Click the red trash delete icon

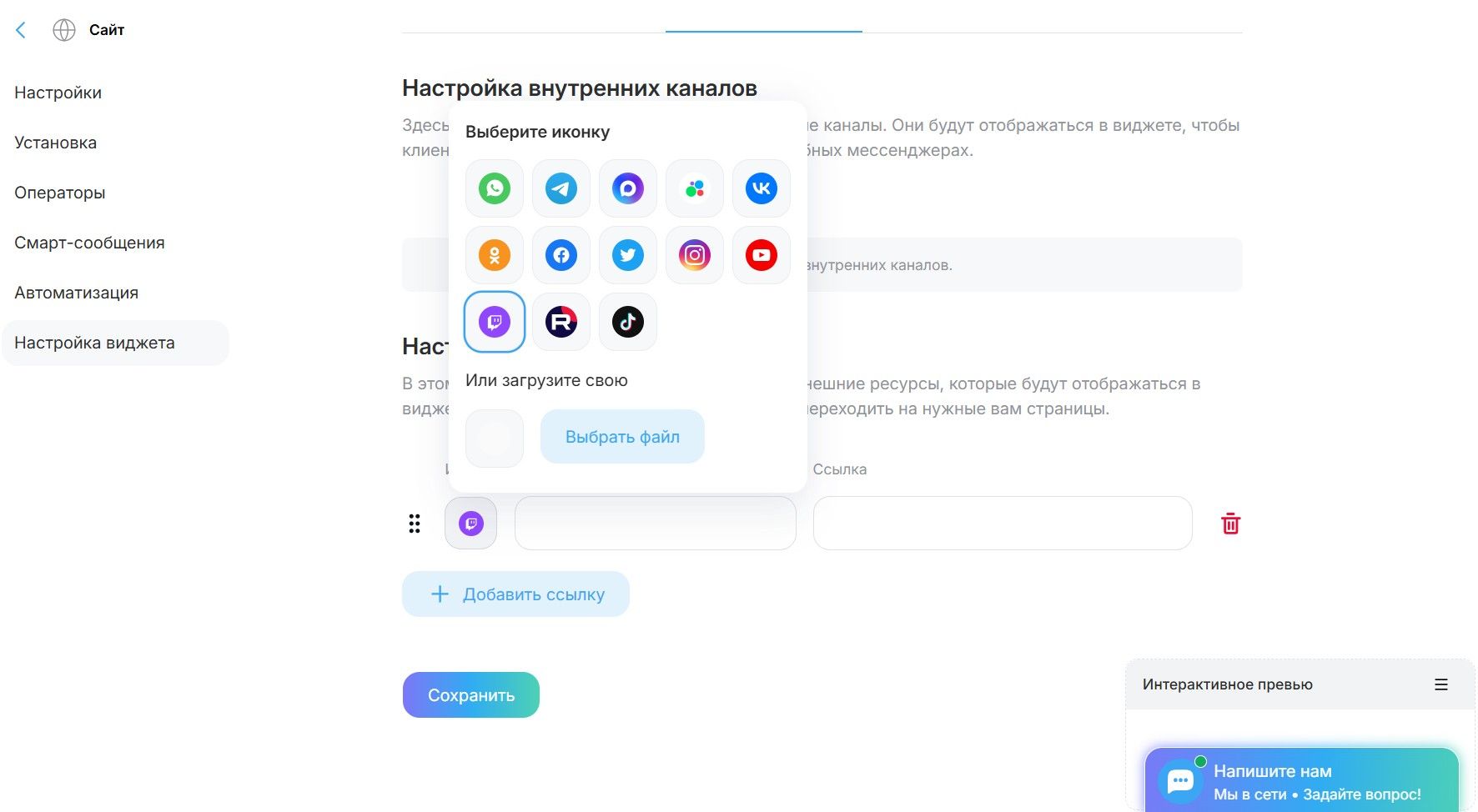pos(1230,524)
